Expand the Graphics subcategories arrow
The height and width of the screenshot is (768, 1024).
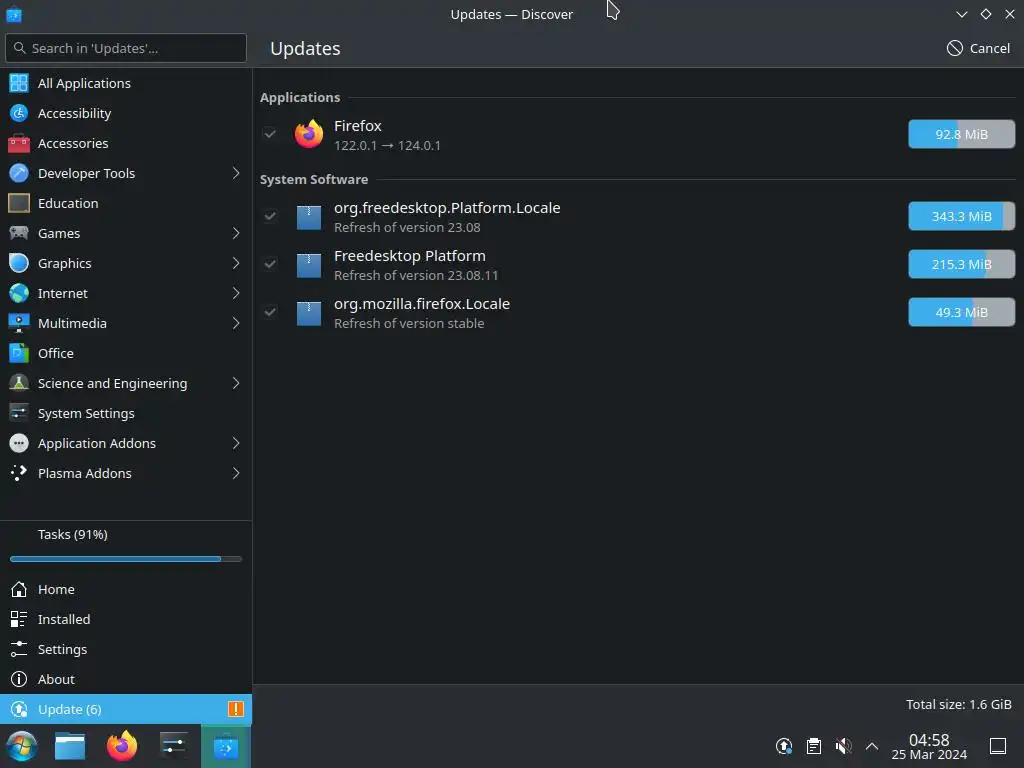coord(236,263)
